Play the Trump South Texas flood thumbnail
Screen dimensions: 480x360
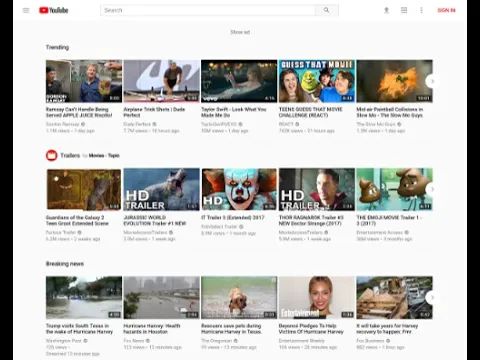[84, 298]
